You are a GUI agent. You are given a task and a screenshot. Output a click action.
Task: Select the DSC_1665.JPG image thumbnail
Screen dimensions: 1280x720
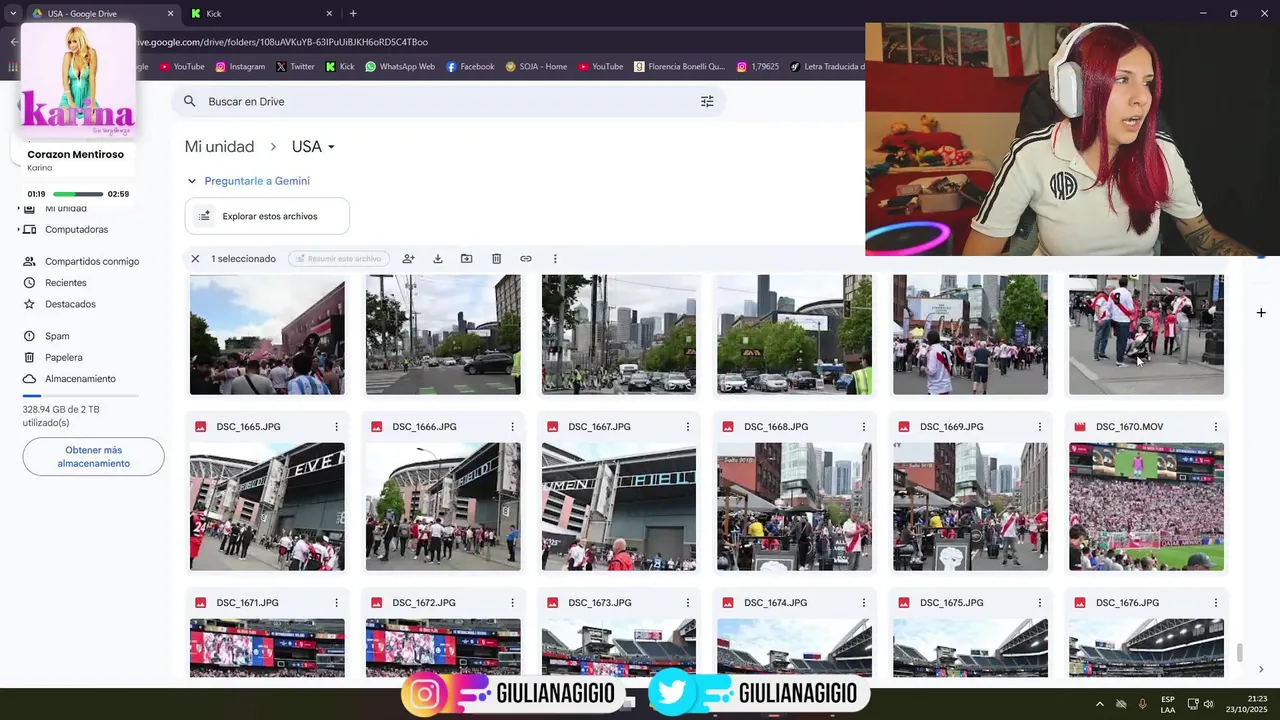[x=267, y=507]
